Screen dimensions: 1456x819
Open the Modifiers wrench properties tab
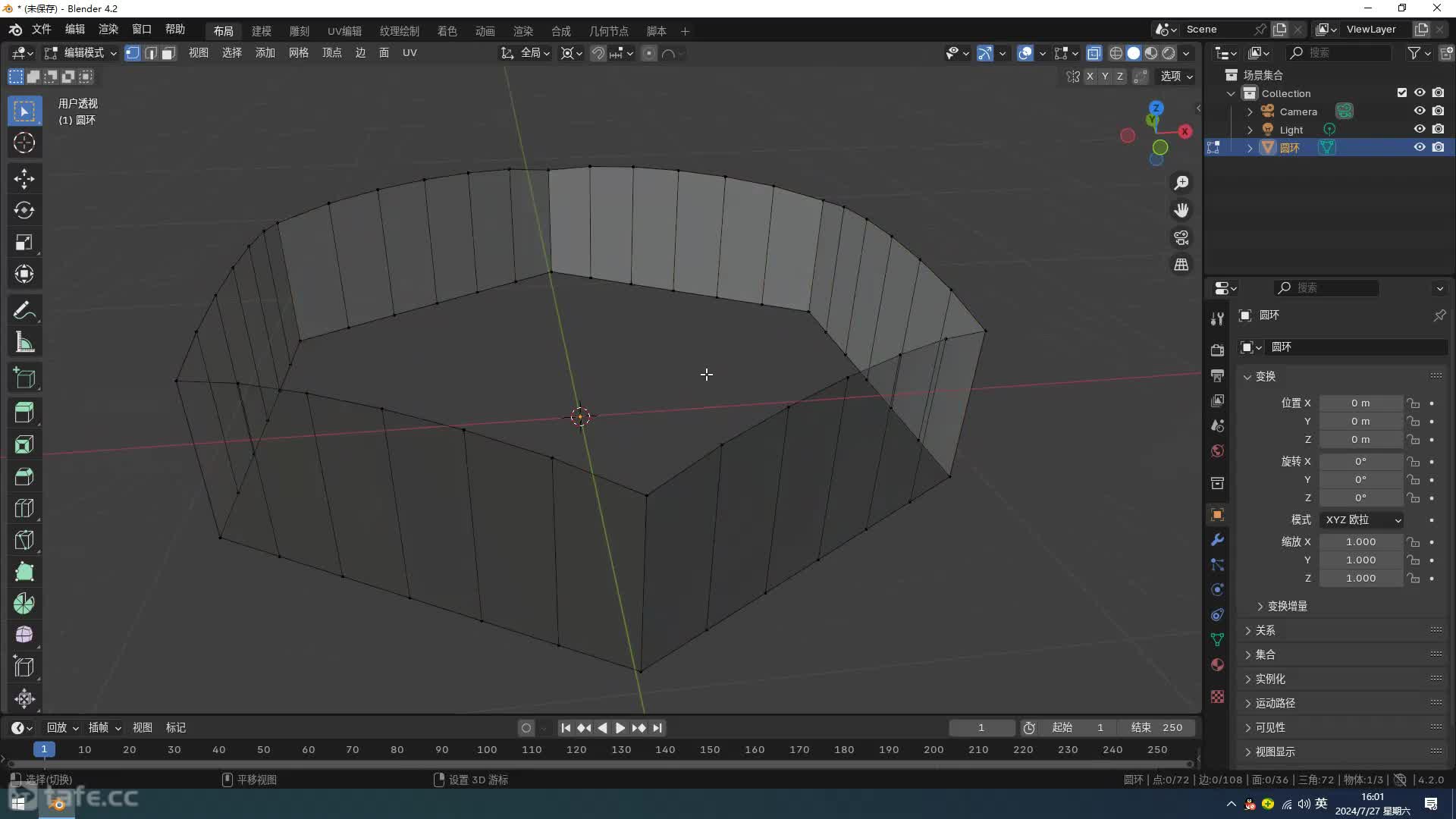[x=1217, y=540]
